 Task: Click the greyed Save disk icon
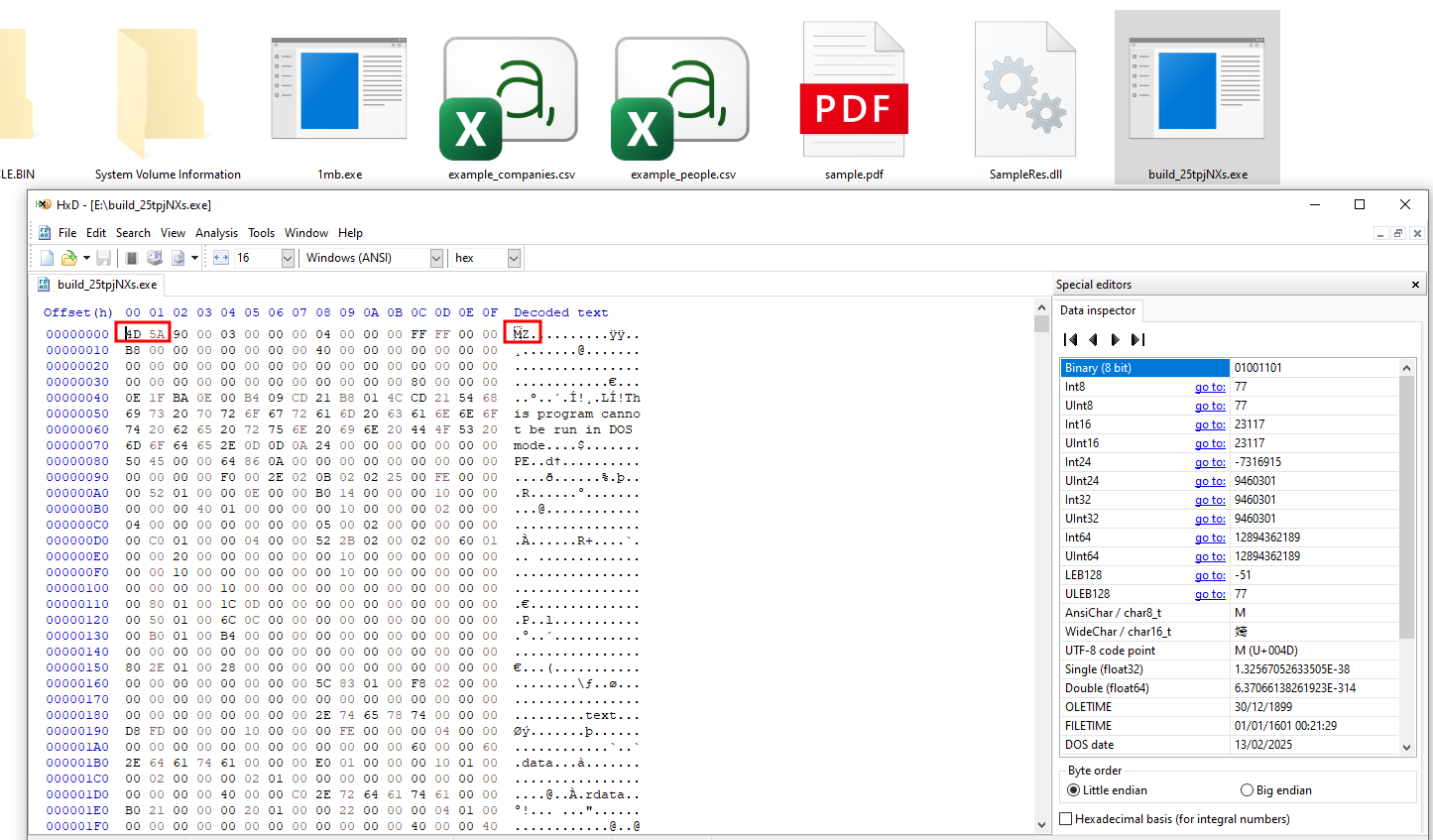(x=103, y=258)
